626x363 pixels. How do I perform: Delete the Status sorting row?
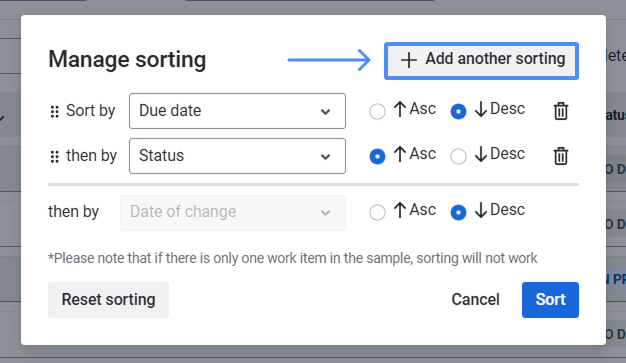tap(561, 156)
